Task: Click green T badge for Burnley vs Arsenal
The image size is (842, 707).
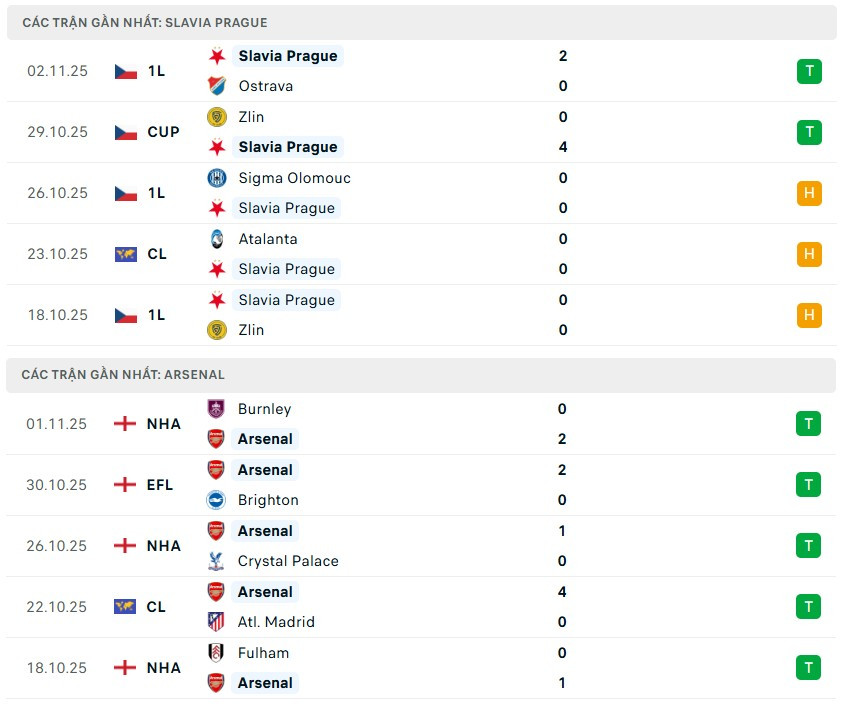Action: tap(809, 424)
